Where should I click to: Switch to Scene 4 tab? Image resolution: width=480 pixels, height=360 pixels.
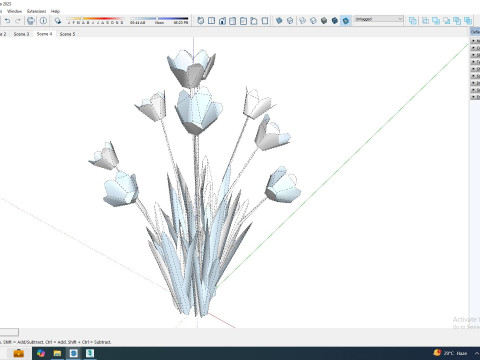coord(44,34)
